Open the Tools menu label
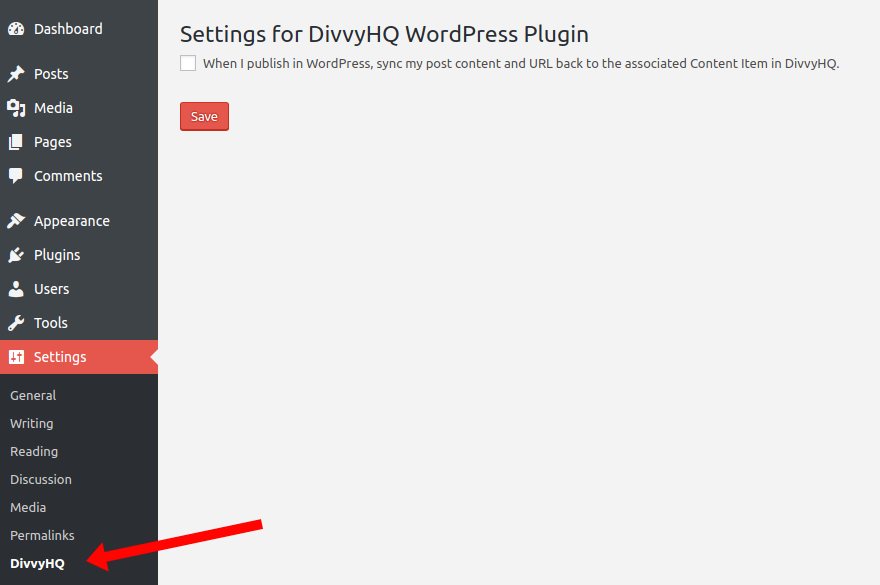 [51, 323]
